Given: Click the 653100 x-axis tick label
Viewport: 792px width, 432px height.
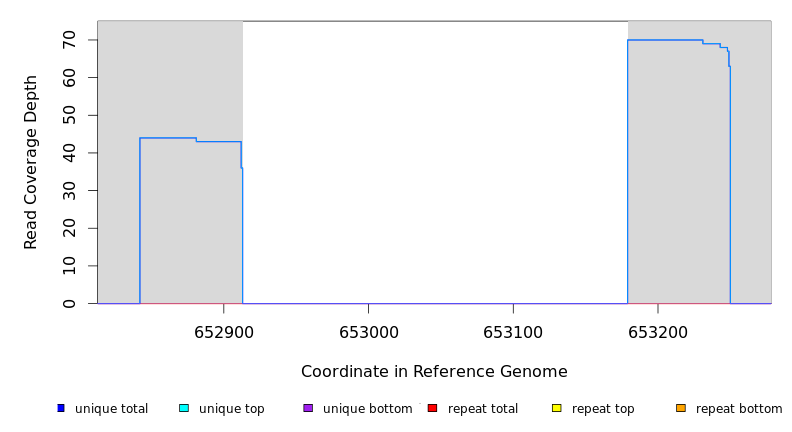Looking at the screenshot, I should [513, 332].
